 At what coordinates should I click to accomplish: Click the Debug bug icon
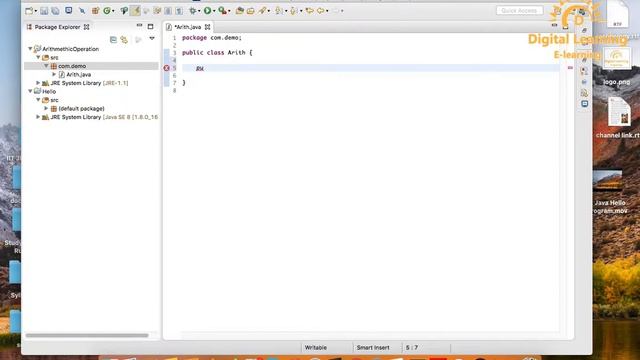pyautogui.click(x=193, y=11)
